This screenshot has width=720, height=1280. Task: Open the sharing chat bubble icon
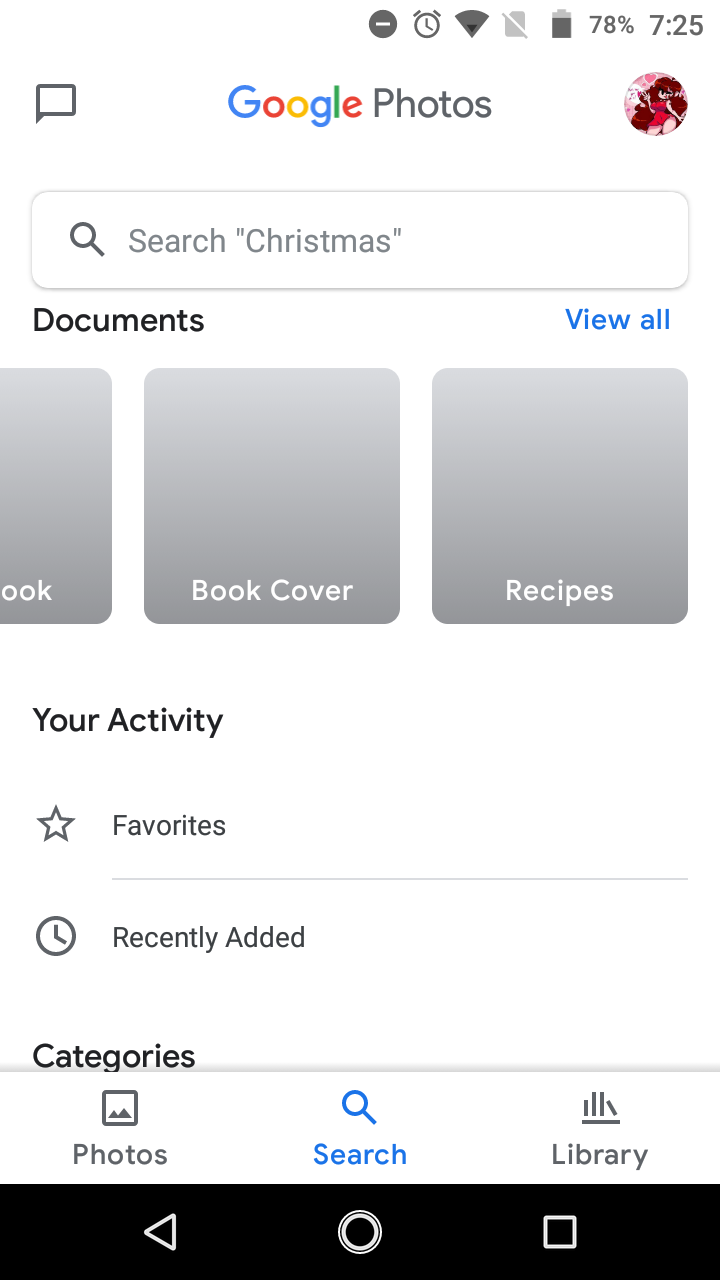(x=56, y=104)
